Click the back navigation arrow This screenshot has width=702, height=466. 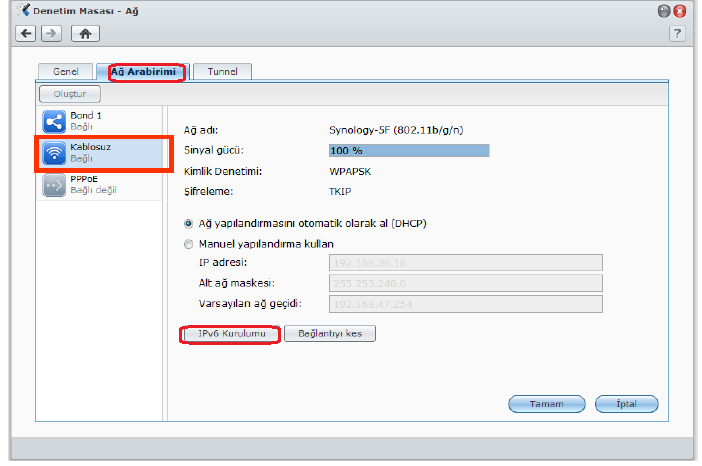(26, 33)
